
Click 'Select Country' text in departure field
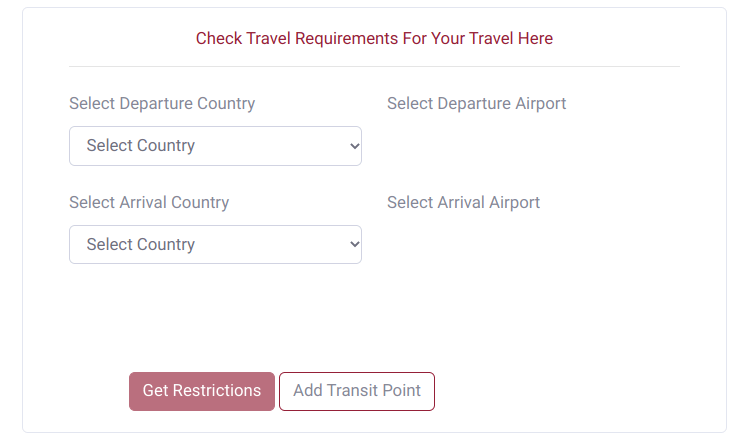pyautogui.click(x=141, y=146)
